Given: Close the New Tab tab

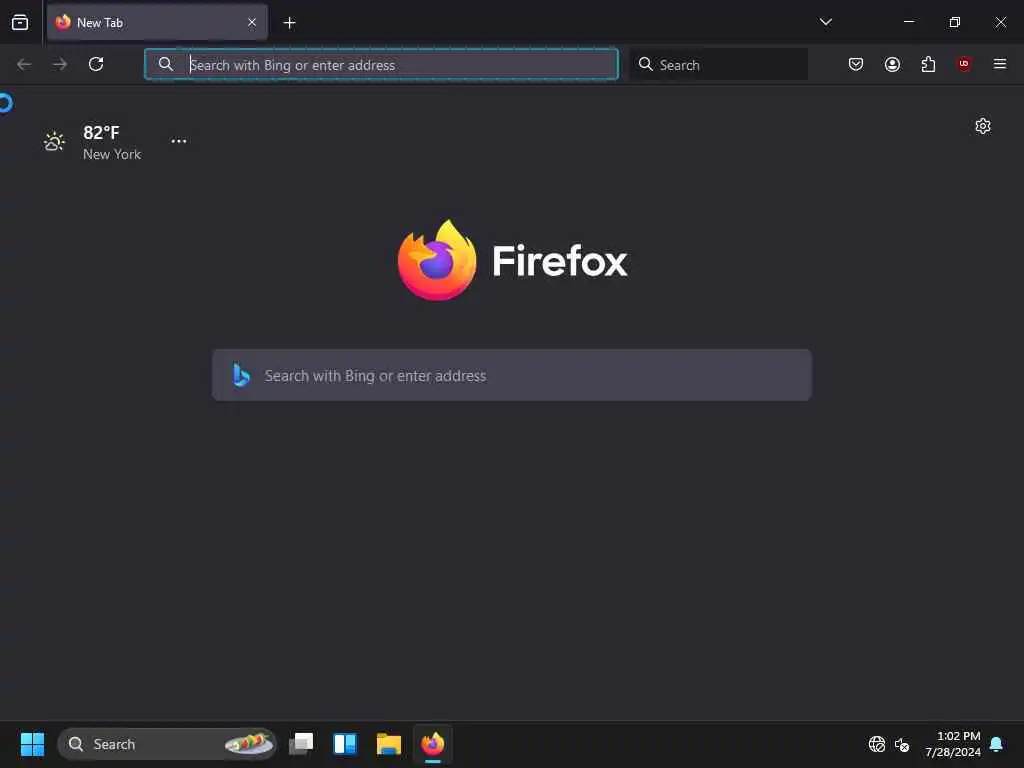Looking at the screenshot, I should 252,22.
